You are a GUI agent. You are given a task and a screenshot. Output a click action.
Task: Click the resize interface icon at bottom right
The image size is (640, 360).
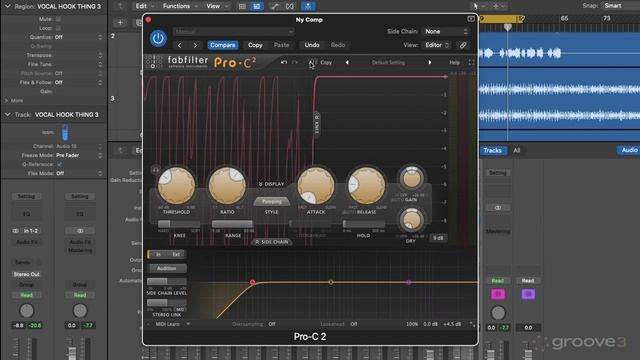click(472, 324)
